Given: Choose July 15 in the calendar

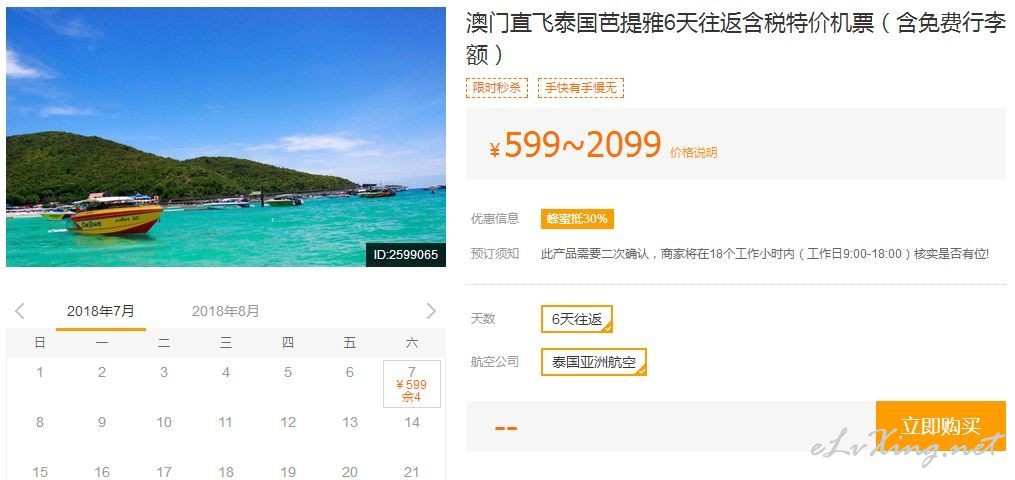Looking at the screenshot, I should coord(40,472).
